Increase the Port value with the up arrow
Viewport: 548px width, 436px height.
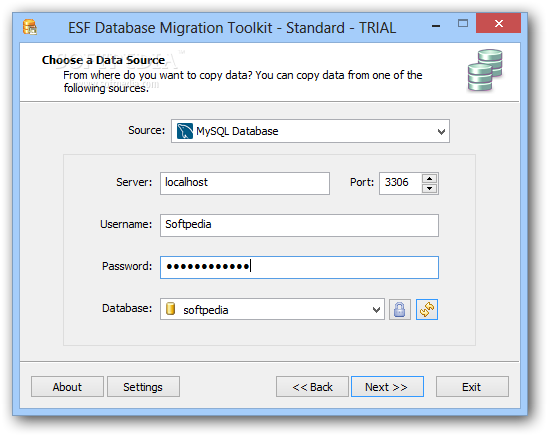pyautogui.click(x=430, y=179)
